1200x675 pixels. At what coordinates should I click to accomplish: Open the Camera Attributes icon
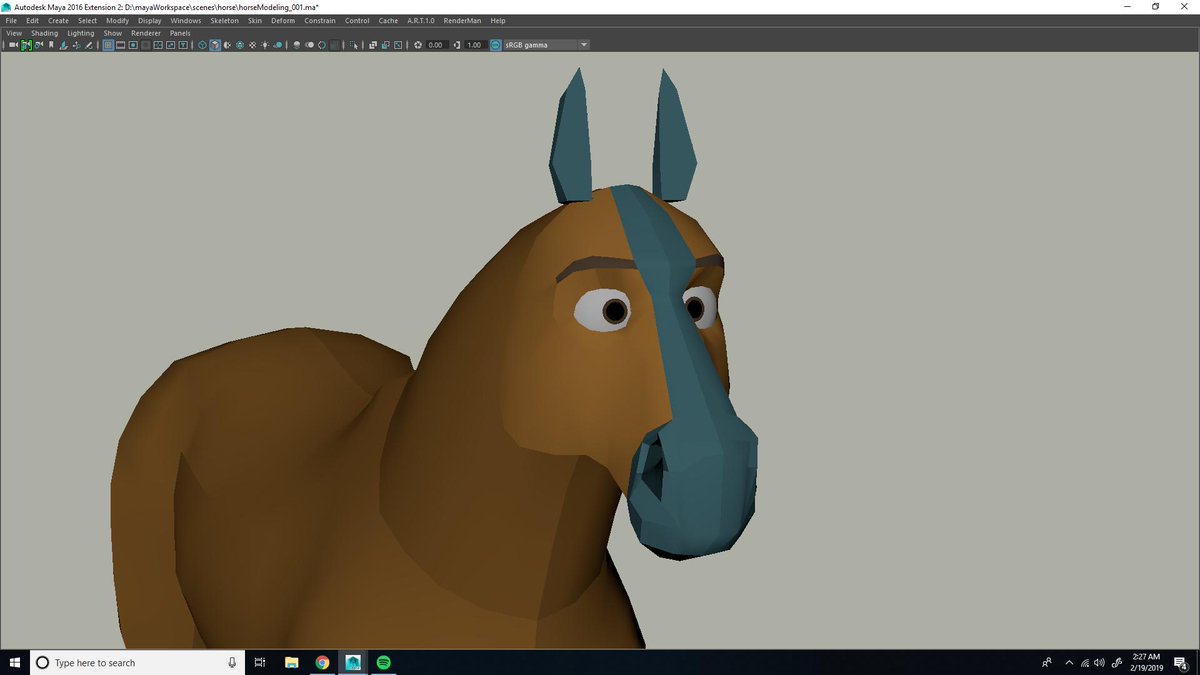[38, 45]
